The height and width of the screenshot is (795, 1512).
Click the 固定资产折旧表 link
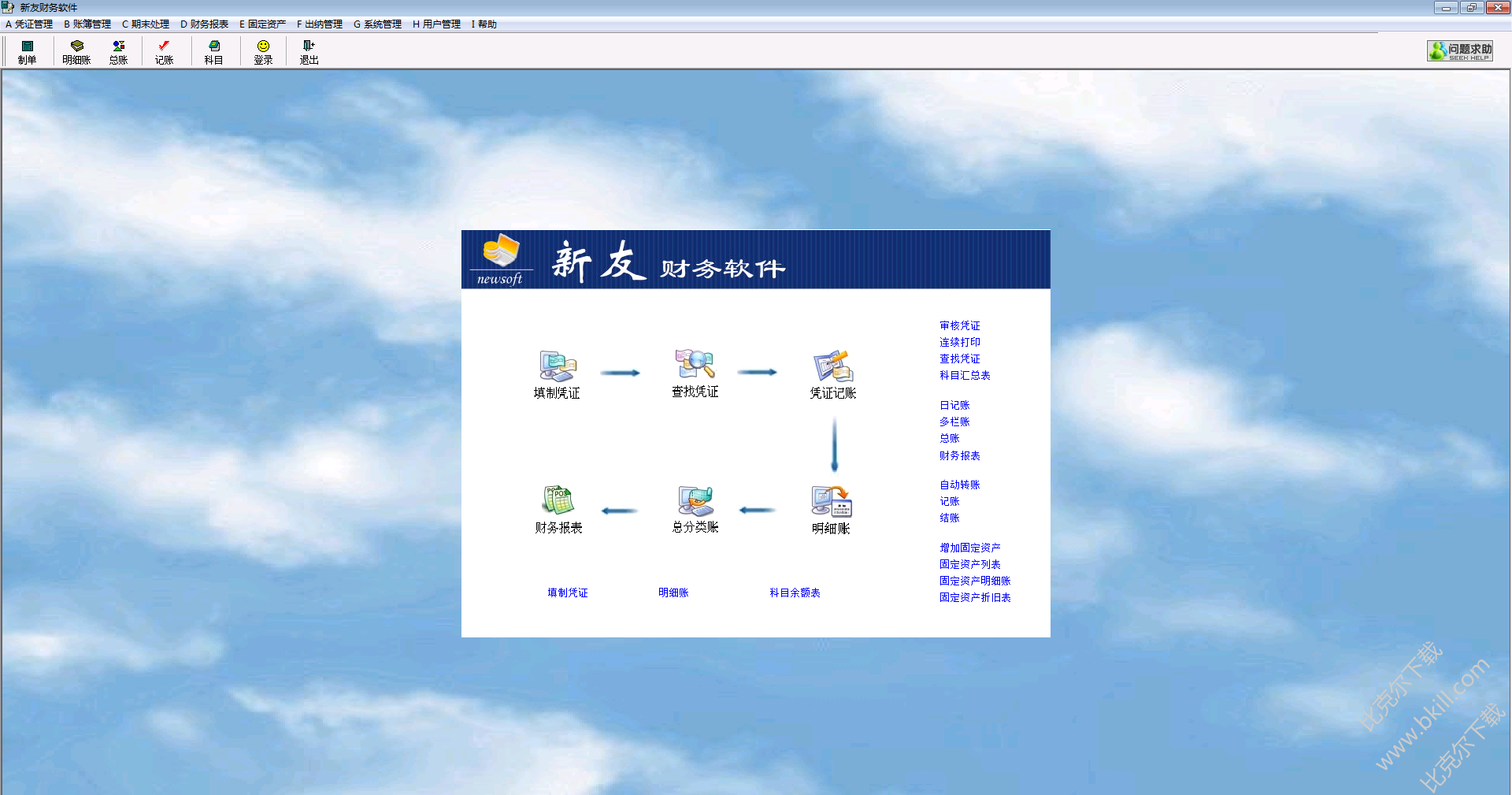pos(974,597)
